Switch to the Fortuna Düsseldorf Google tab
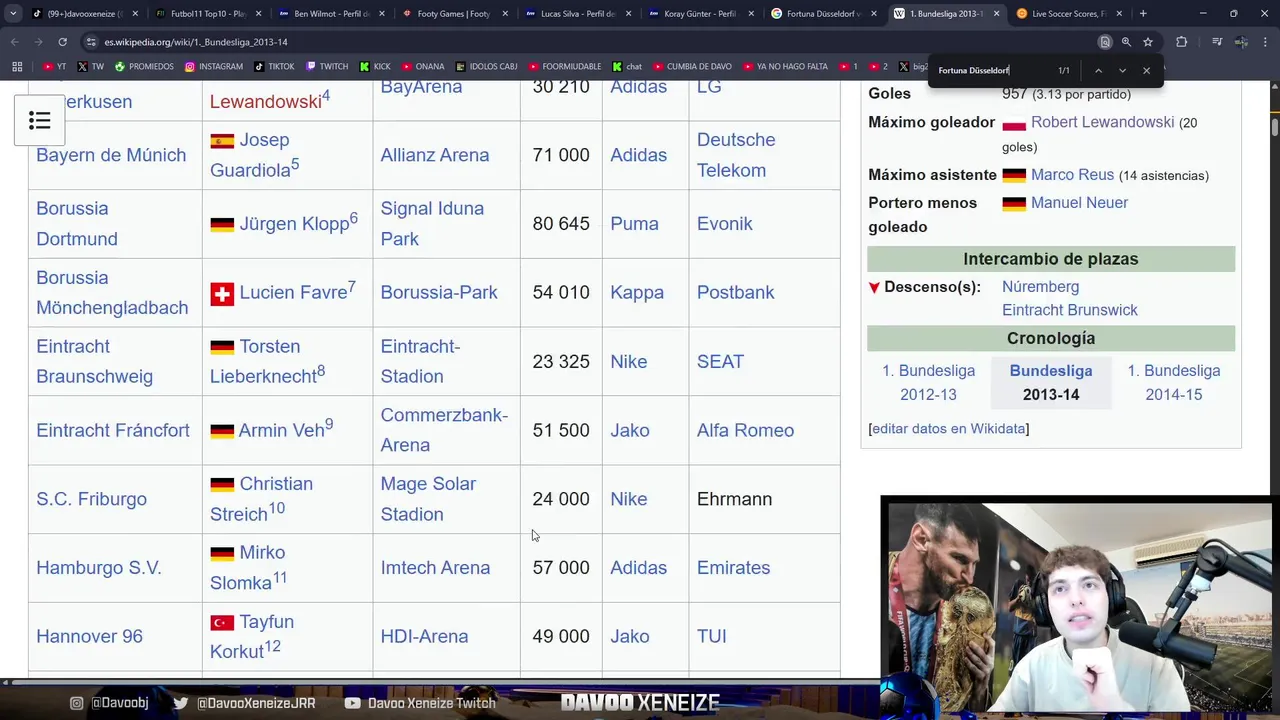Image resolution: width=1280 pixels, height=720 pixels. click(822, 14)
